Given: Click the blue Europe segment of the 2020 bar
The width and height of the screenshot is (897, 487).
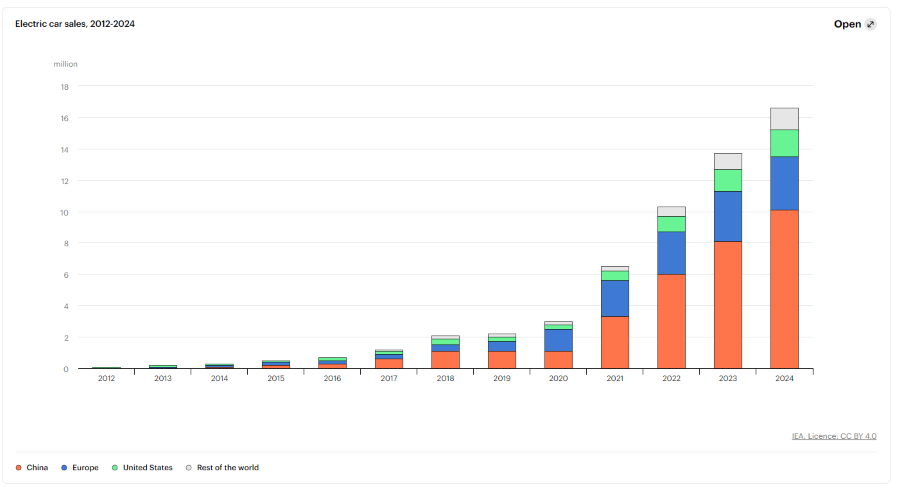Looking at the screenshot, I should 558,340.
